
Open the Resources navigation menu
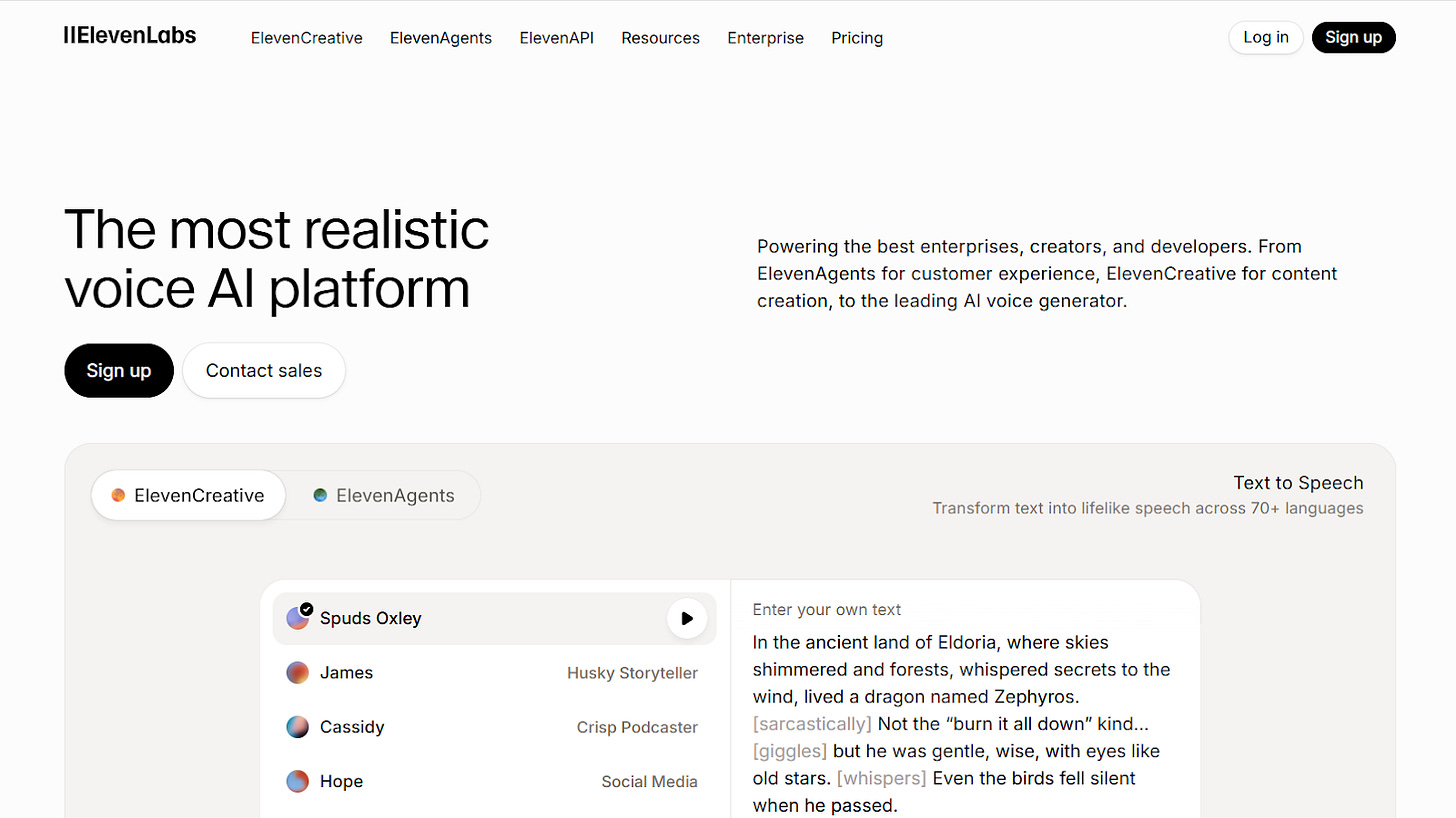tap(661, 38)
